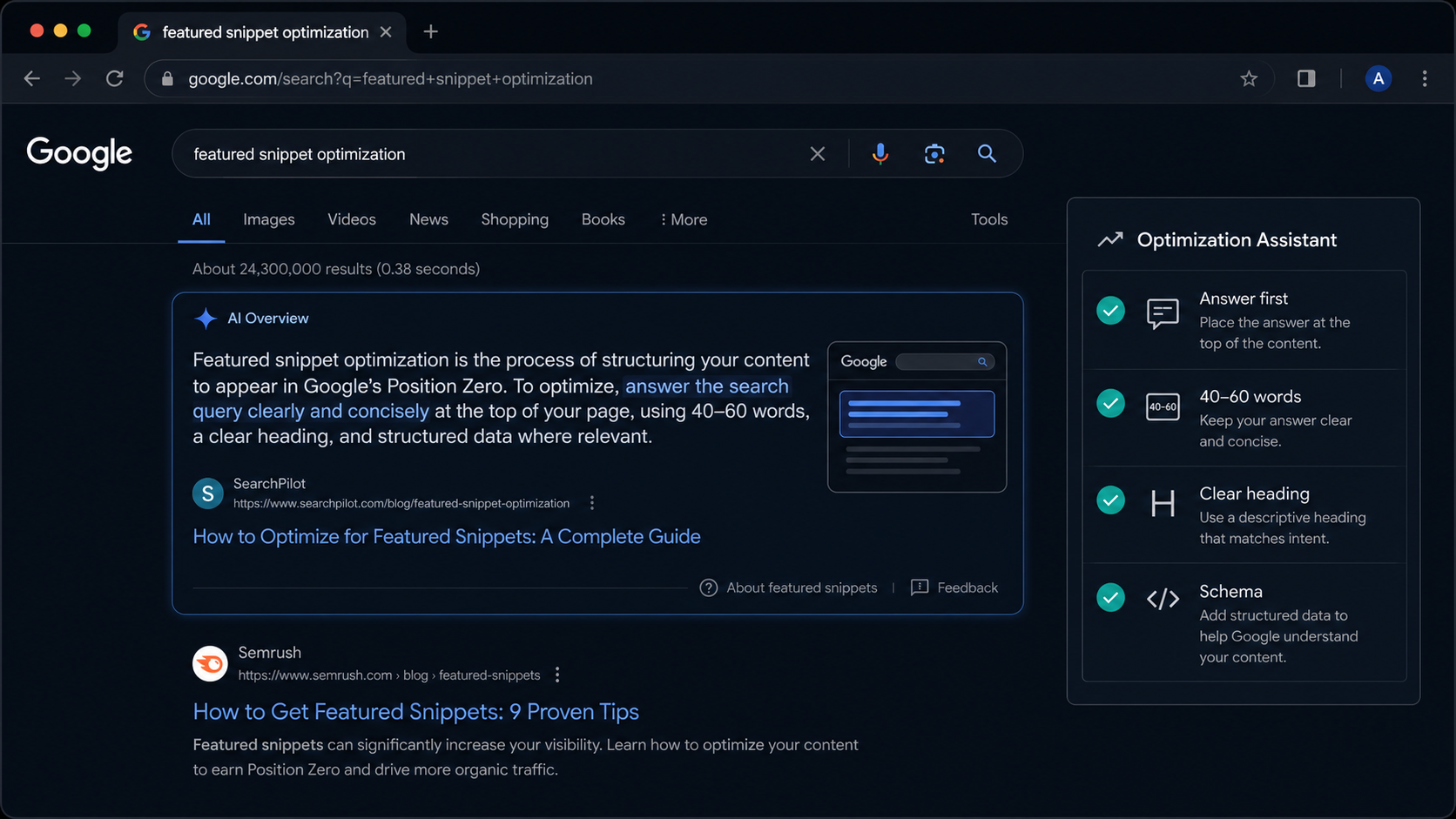Submit search with magnifying glass icon
Image resolution: width=1456 pixels, height=819 pixels.
coord(987,153)
